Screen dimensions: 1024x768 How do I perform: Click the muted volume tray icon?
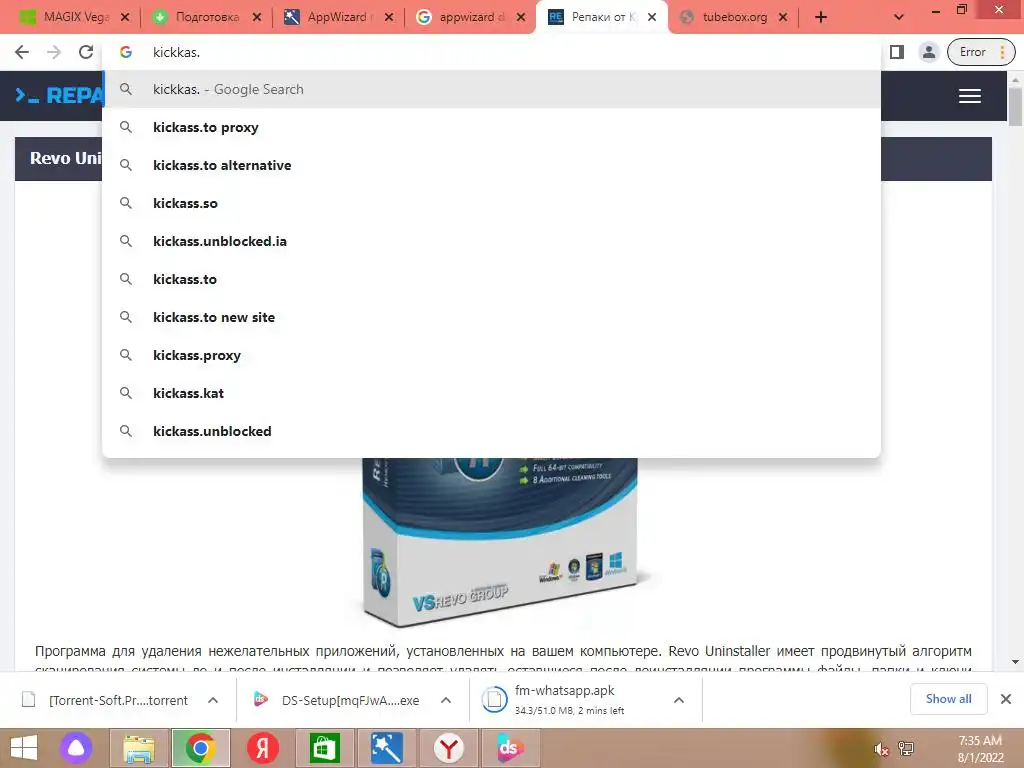[x=881, y=749]
